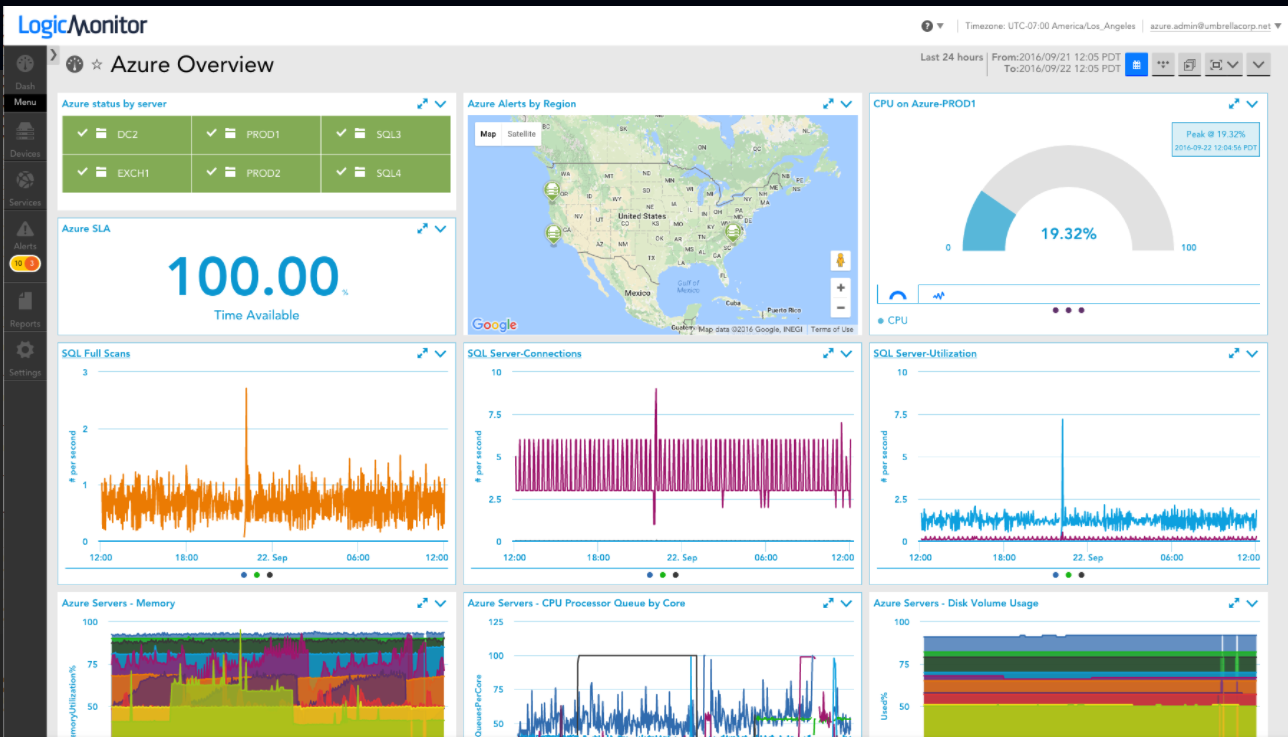1288x737 pixels.
Task: Mark Azure Overview as favorite with the star
Action: coord(97,65)
